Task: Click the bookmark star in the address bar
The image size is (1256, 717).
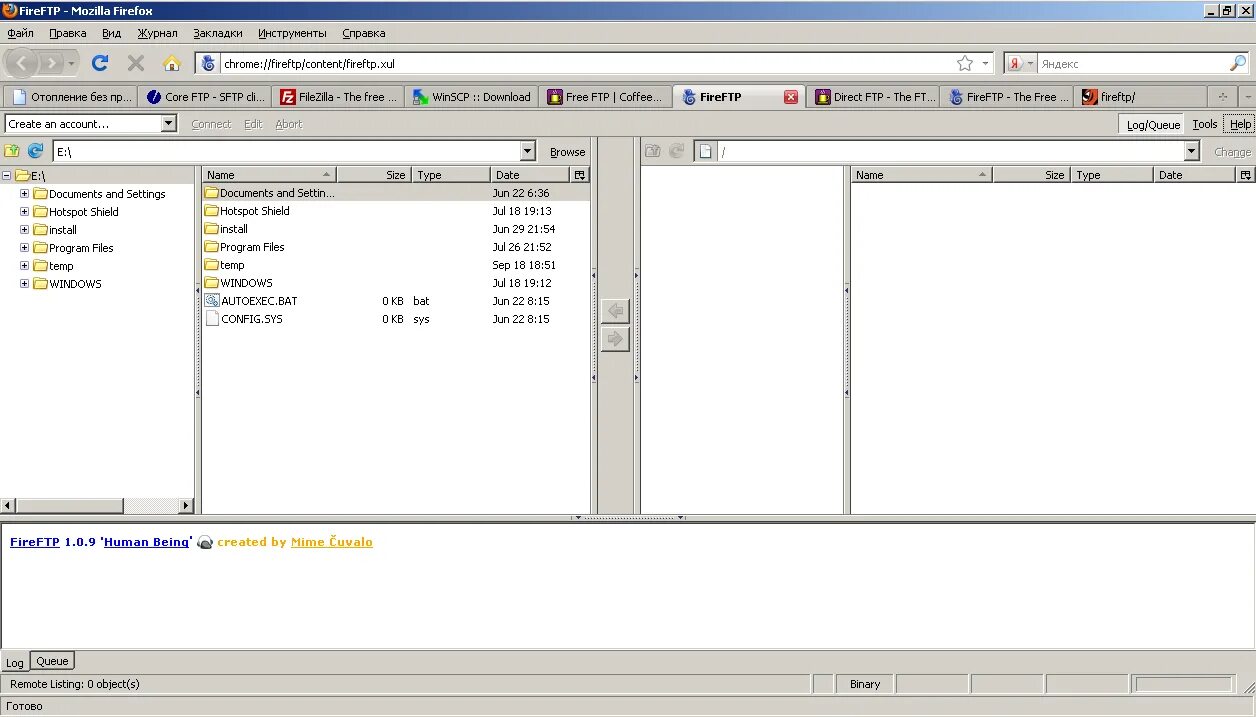Action: tap(967, 62)
